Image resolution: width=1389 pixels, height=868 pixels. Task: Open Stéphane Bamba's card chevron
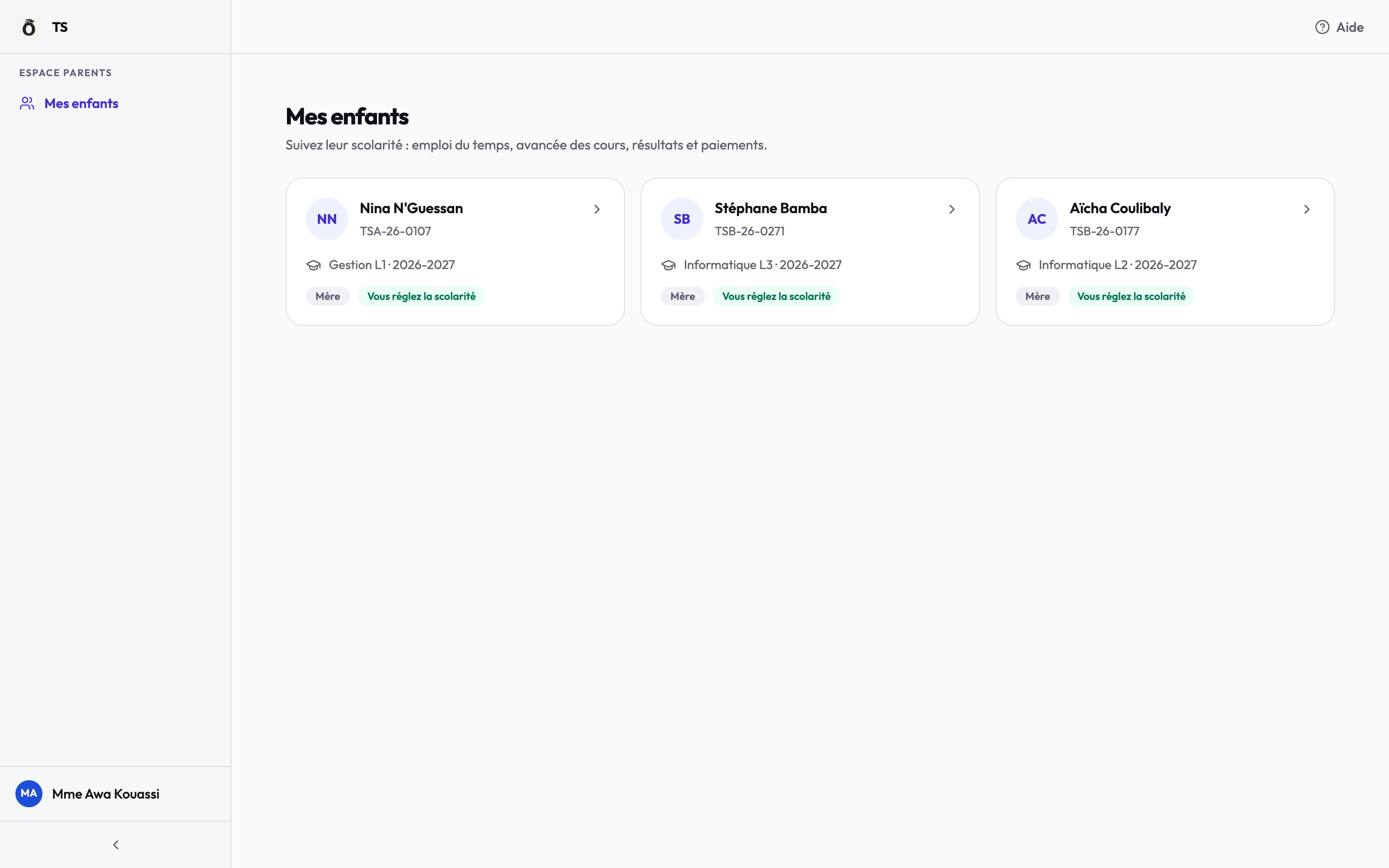952,209
